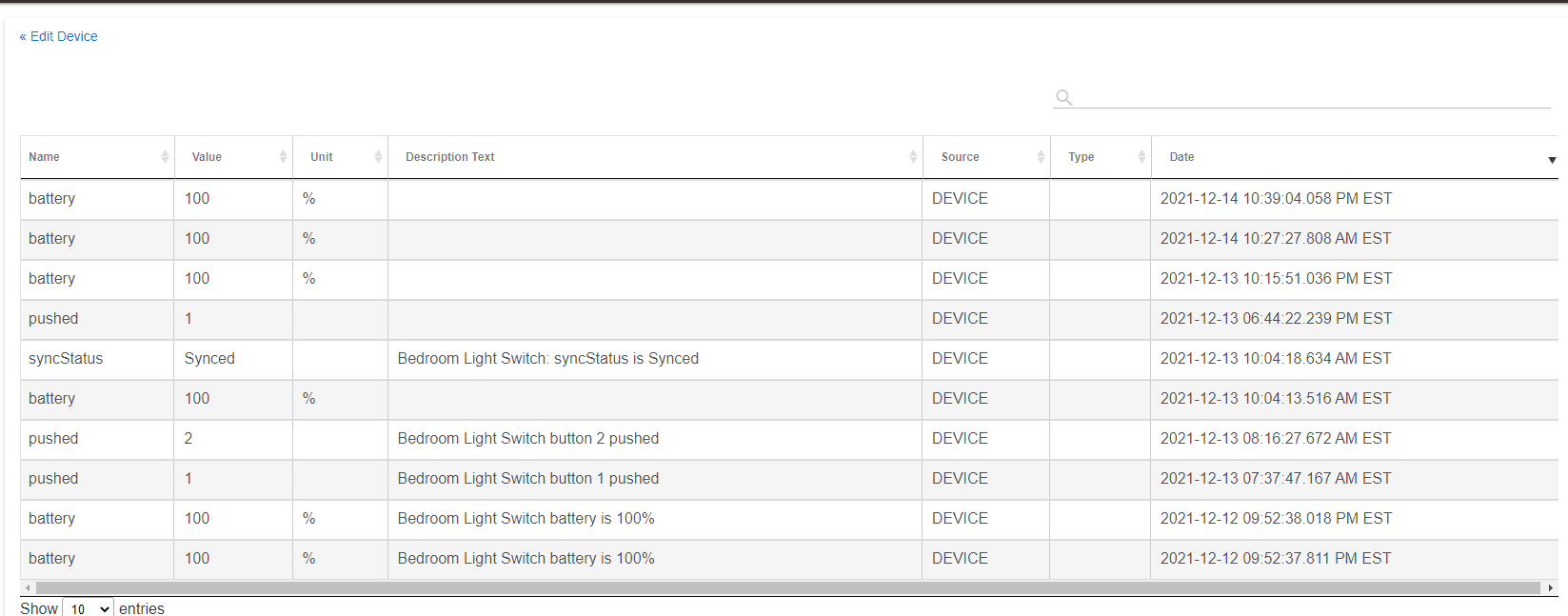Sort table by Type column
This screenshot has height=616, width=1568.
point(1101,157)
